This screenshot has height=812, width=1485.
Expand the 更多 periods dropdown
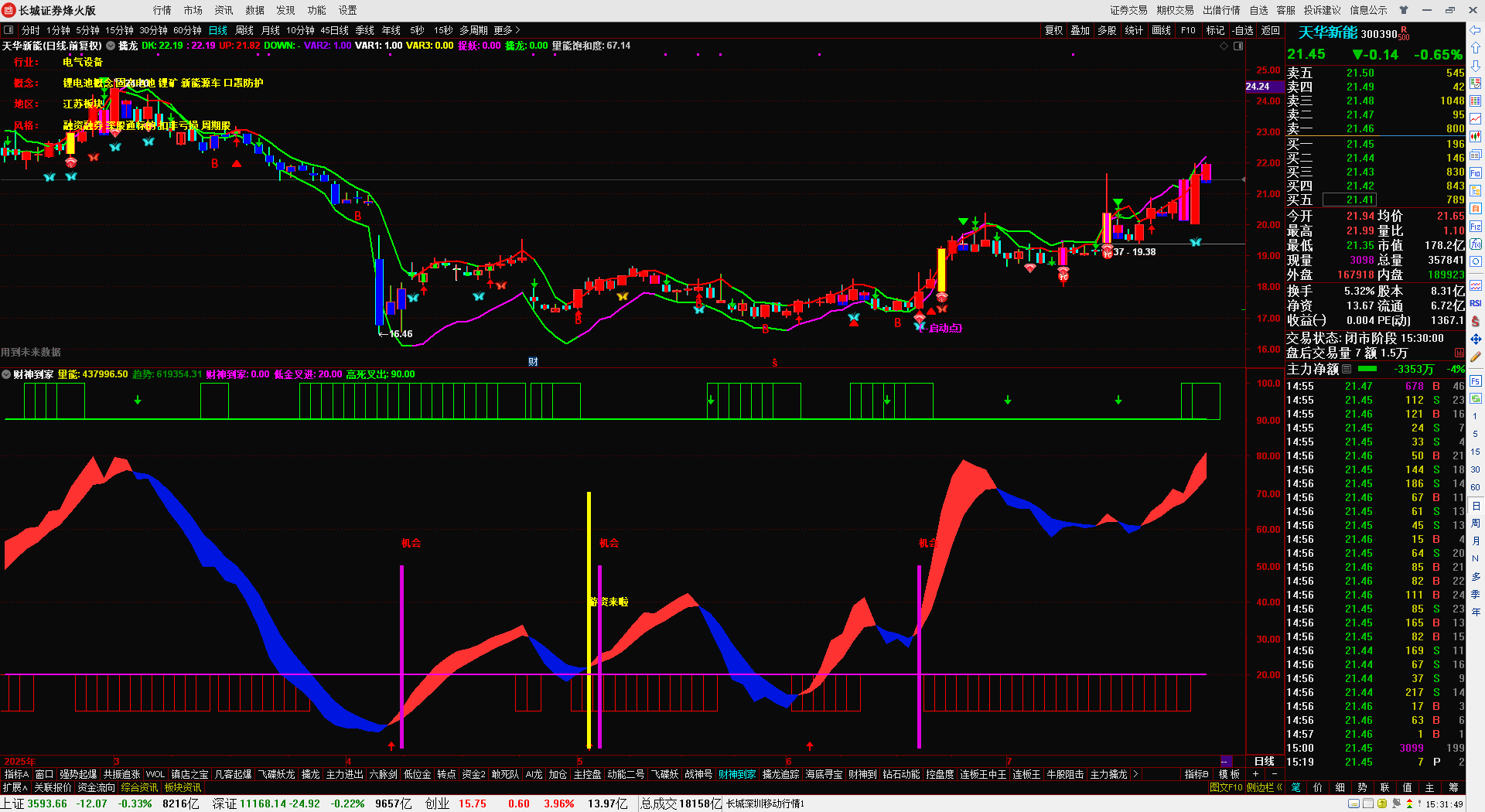[x=507, y=30]
